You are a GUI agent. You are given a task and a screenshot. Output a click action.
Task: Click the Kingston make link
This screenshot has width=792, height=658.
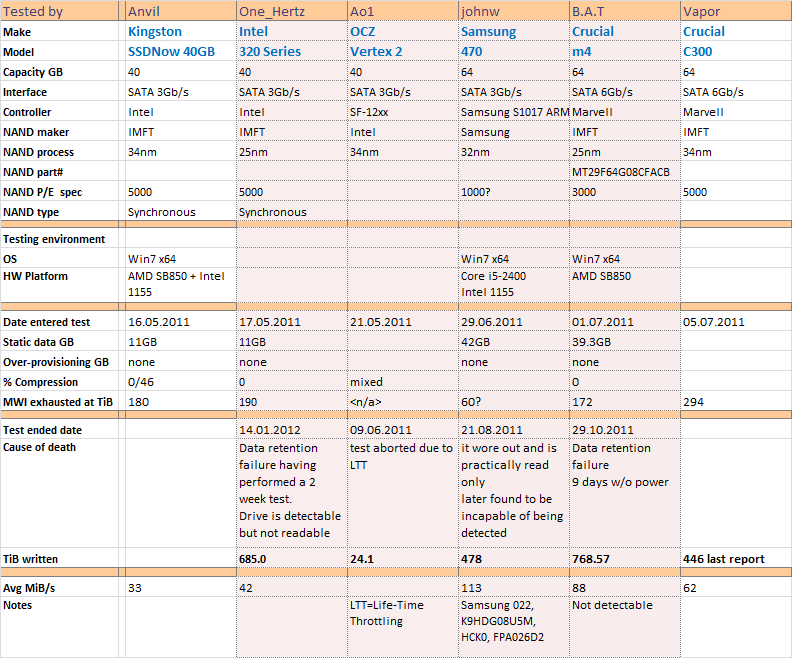pyautogui.click(x=155, y=31)
